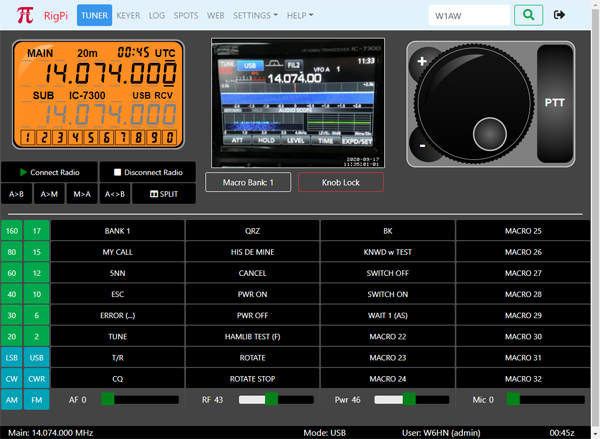Click the logout arrow icon

point(559,15)
